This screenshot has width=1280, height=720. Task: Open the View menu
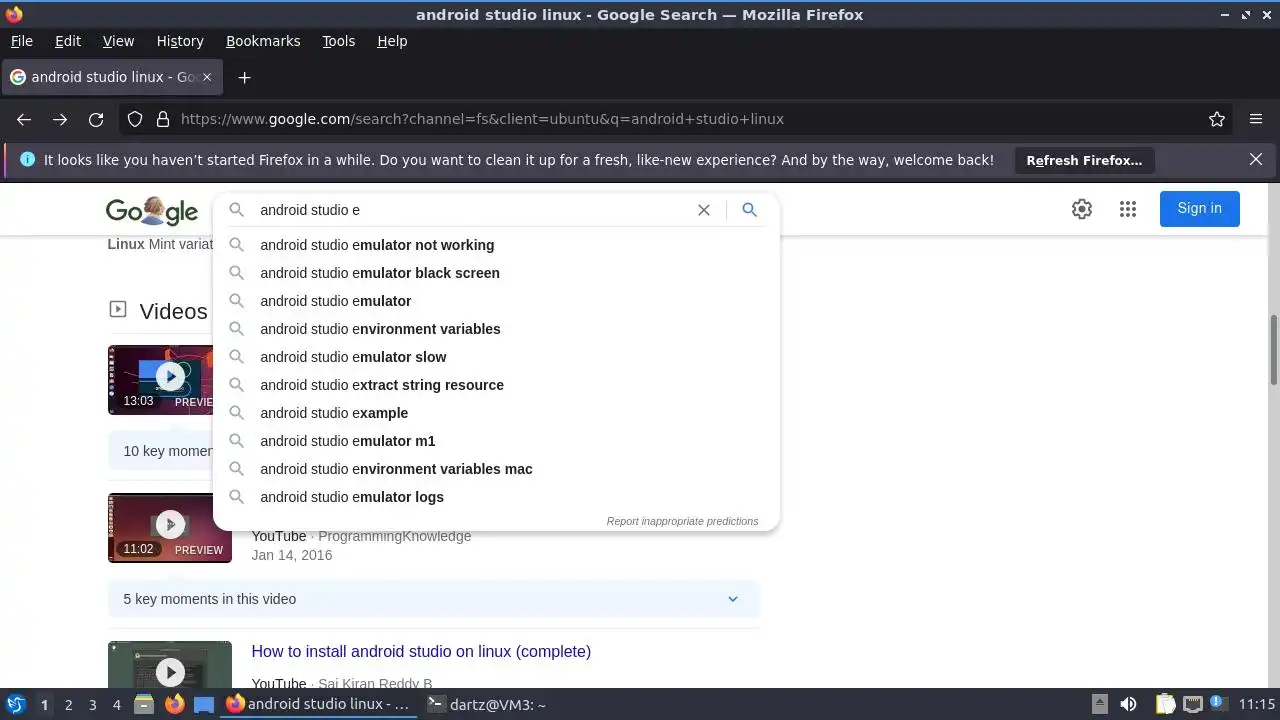tap(118, 41)
